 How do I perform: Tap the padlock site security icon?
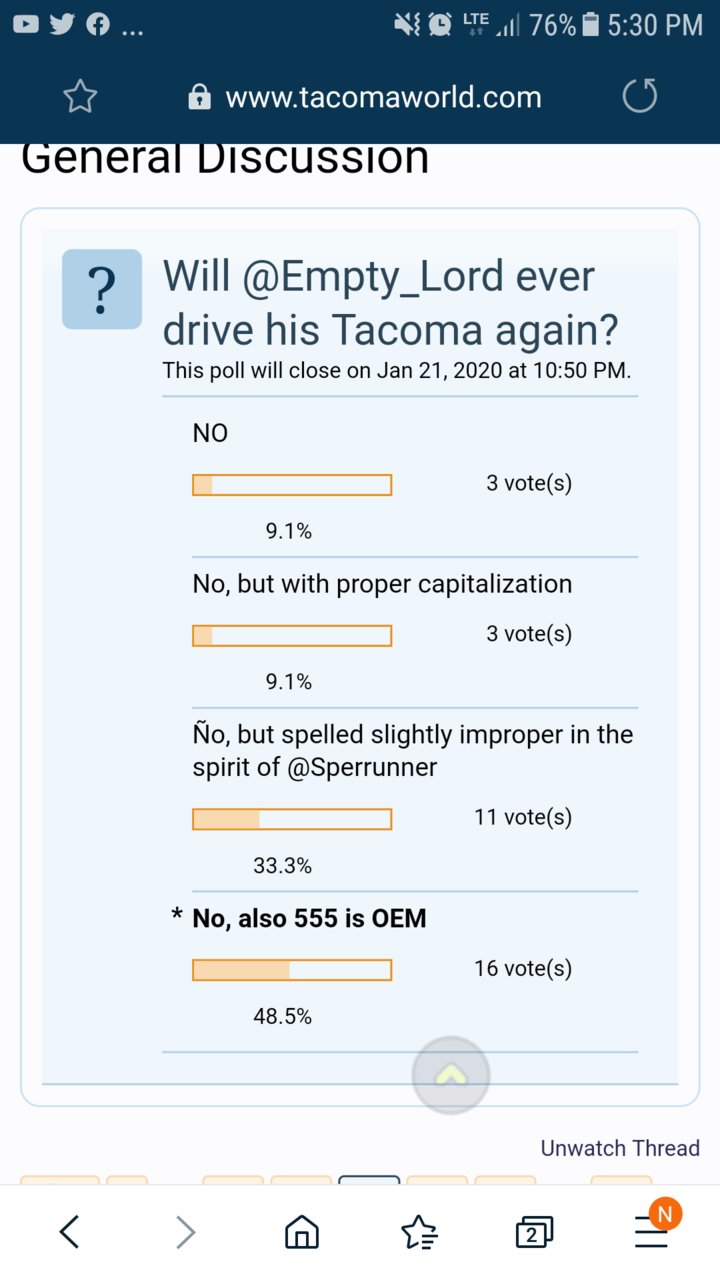(200, 97)
